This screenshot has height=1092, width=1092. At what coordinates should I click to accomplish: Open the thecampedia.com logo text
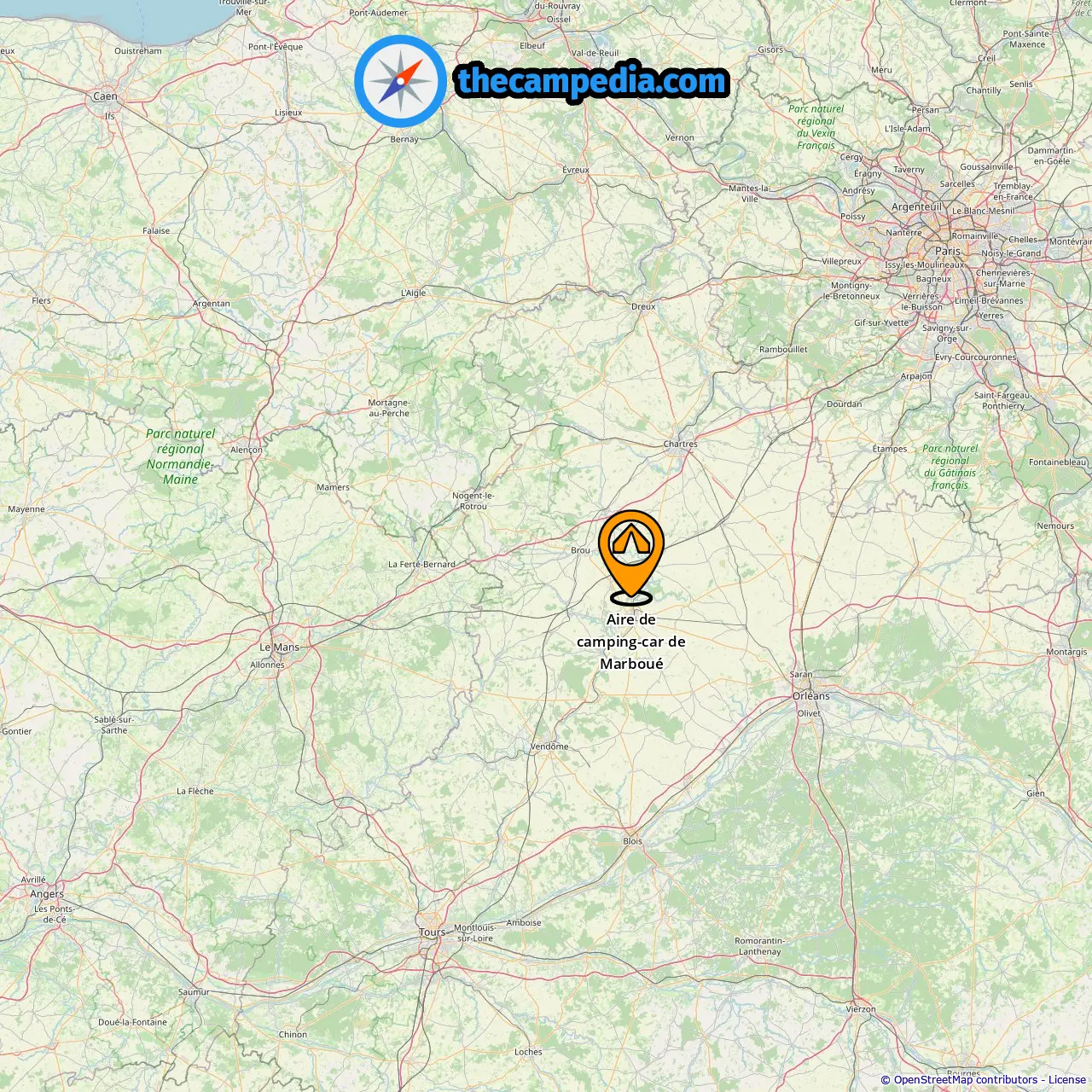coord(592,82)
